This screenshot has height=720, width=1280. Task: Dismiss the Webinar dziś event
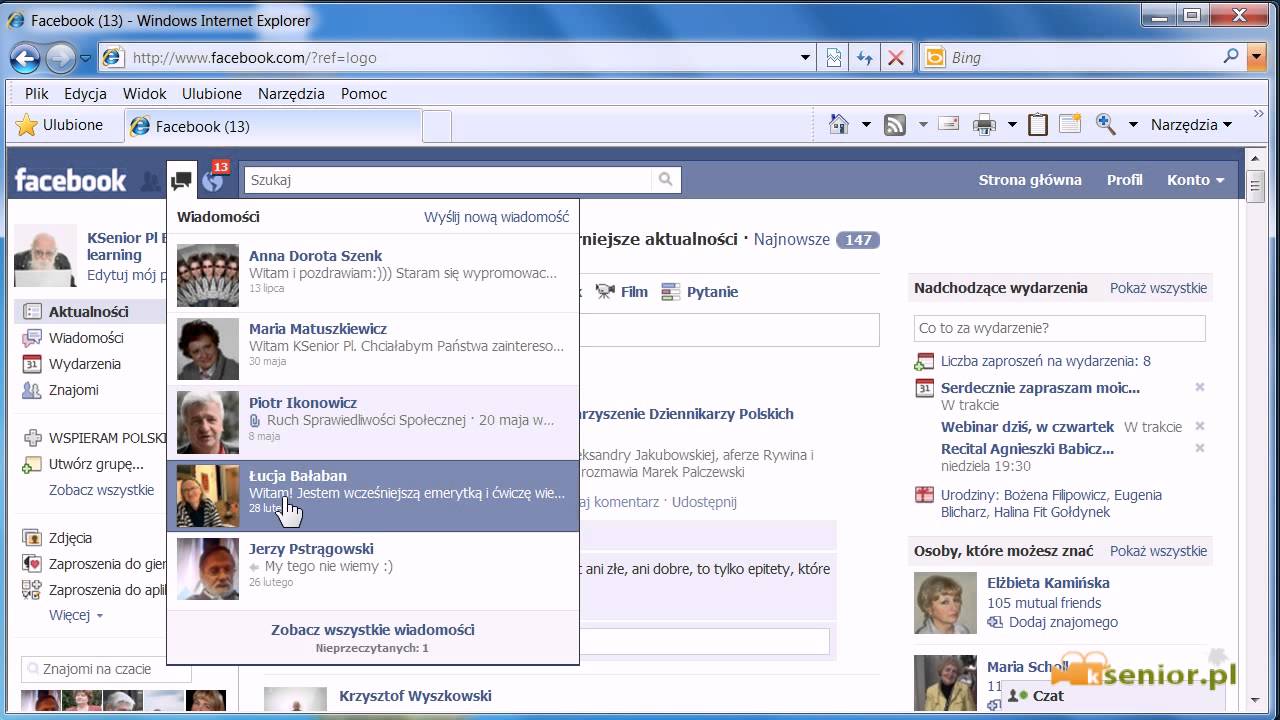pyautogui.click(x=1200, y=426)
